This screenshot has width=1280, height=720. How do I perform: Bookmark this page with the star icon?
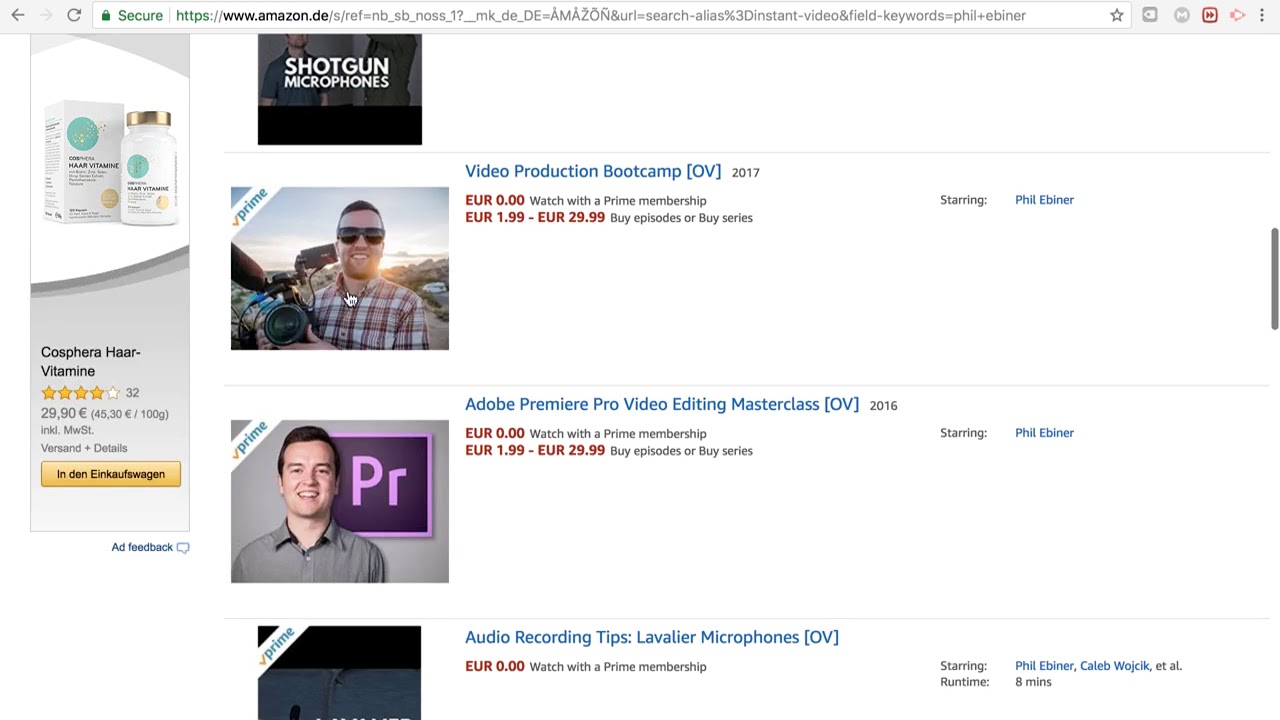point(1116,15)
